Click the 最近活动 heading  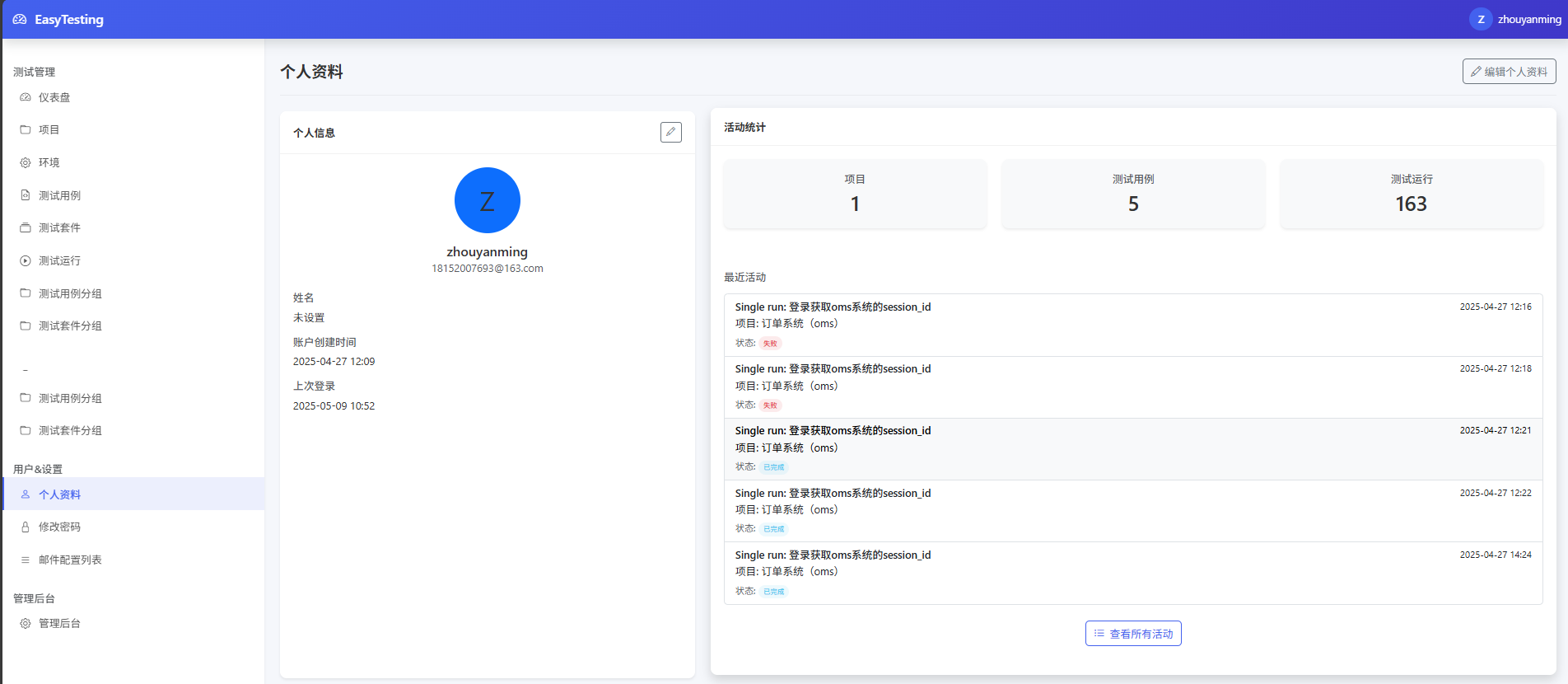pyautogui.click(x=744, y=277)
